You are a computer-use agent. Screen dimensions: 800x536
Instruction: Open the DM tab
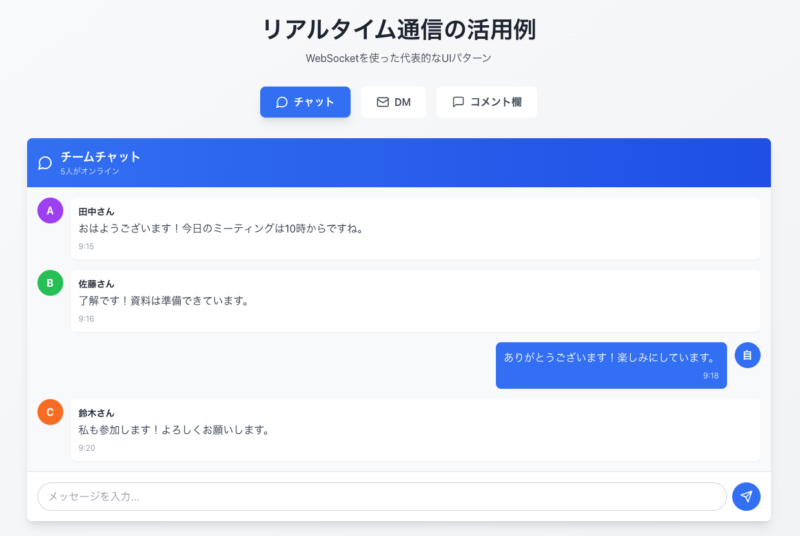tap(393, 102)
